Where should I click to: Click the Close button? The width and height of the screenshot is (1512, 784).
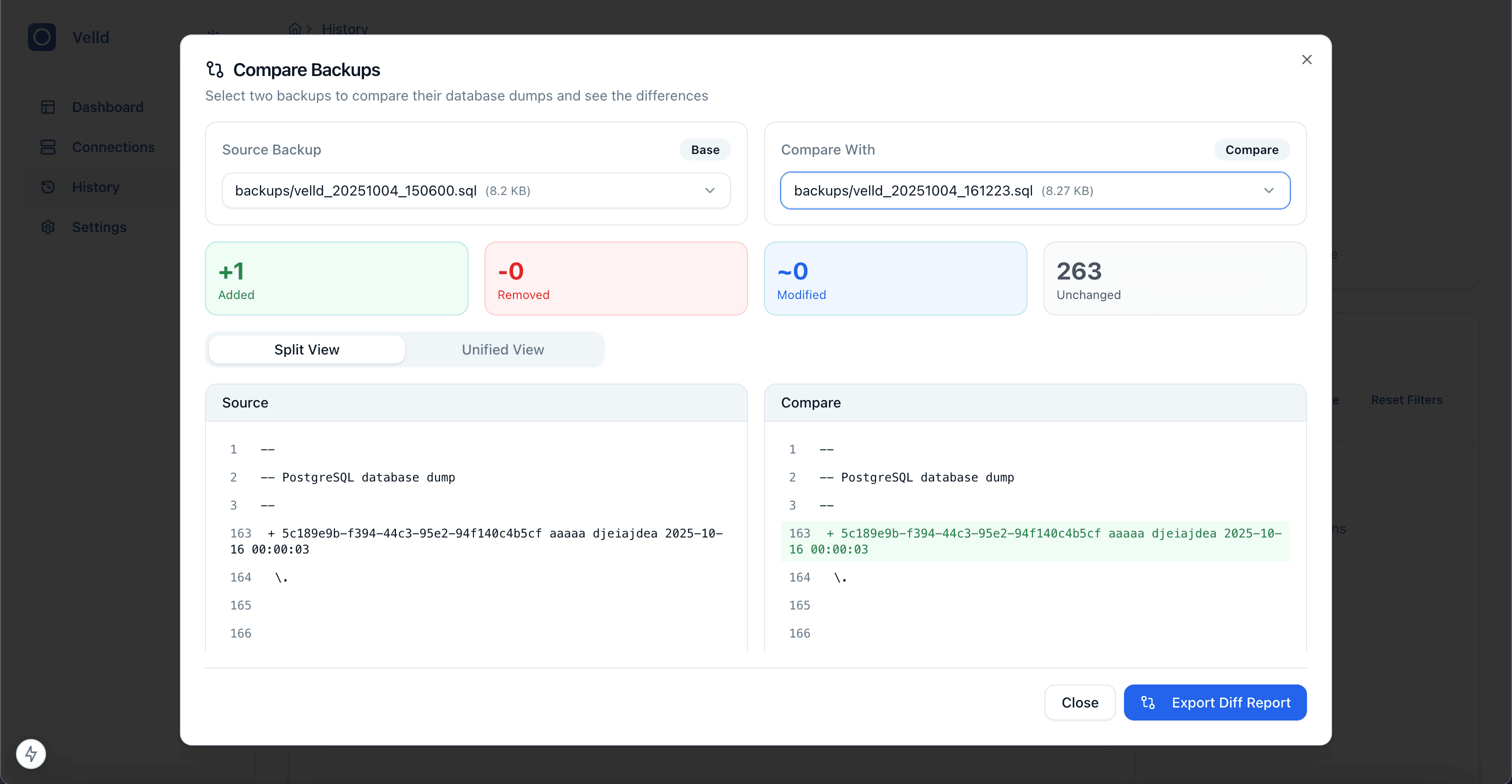point(1079,702)
